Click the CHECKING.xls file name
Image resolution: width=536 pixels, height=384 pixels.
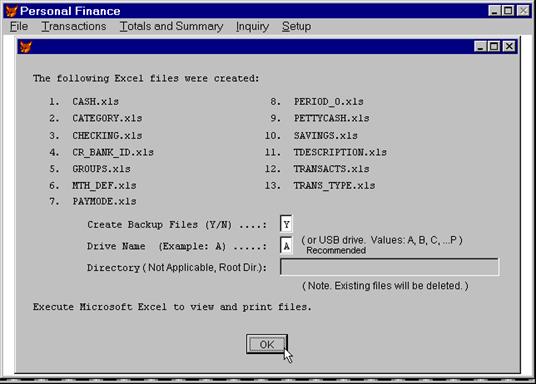pyautogui.click(x=107, y=136)
